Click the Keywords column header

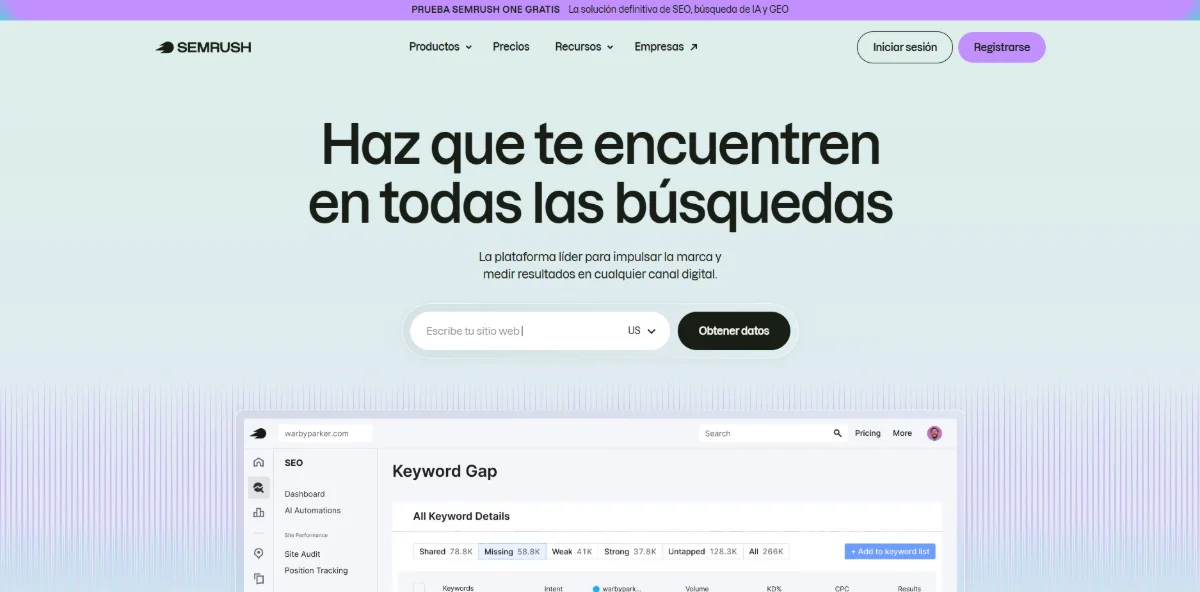point(458,588)
